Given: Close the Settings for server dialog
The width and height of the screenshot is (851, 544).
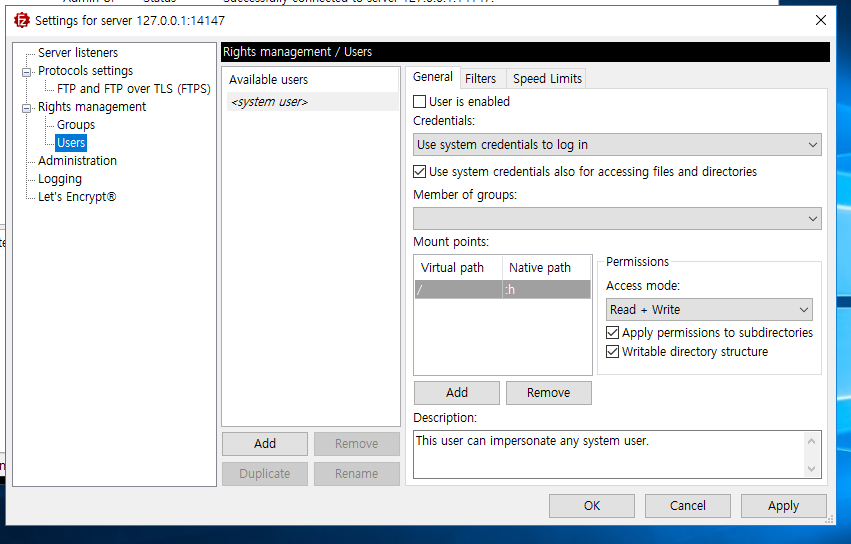Looking at the screenshot, I should click(821, 21).
